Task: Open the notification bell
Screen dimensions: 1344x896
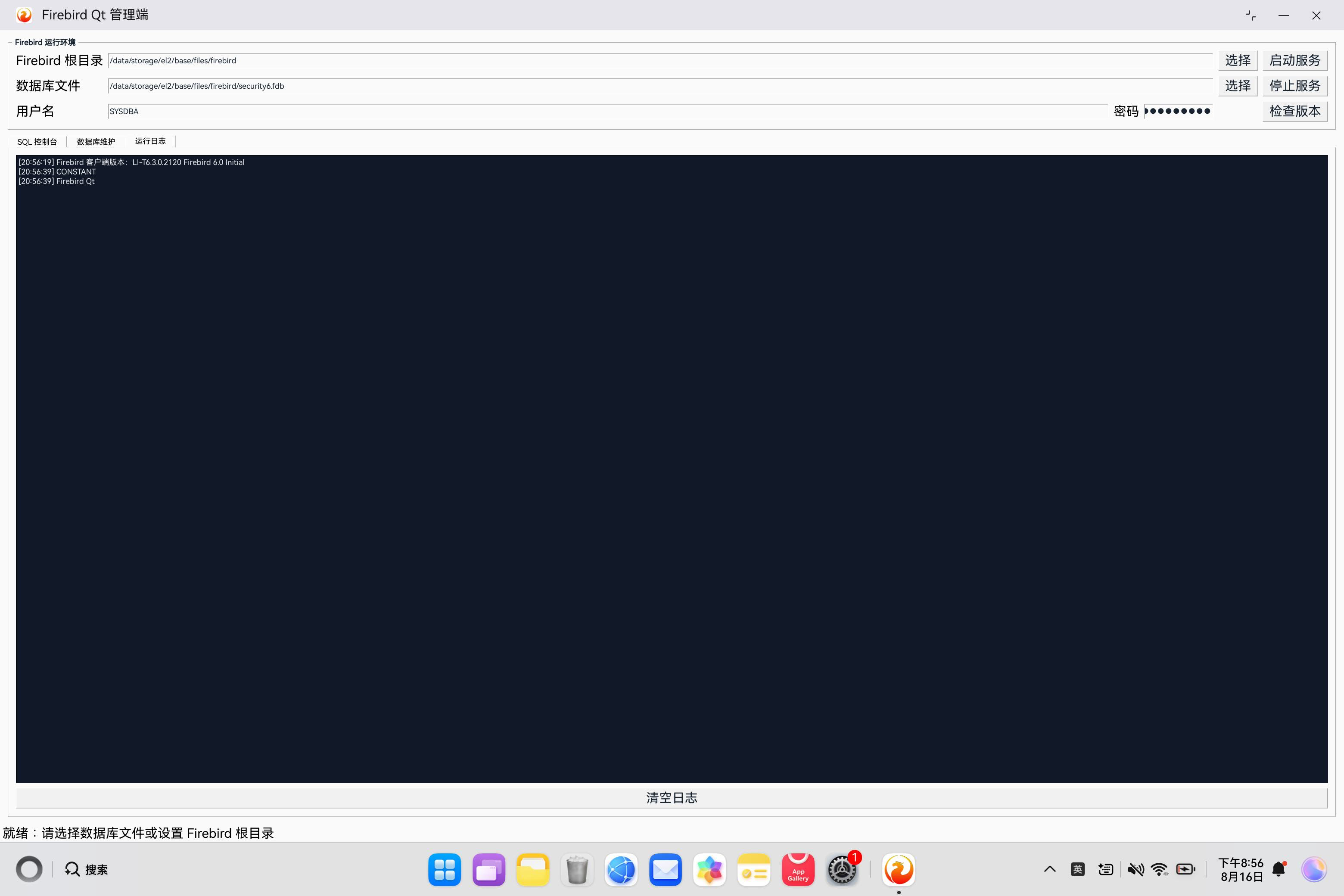Action: [x=1279, y=870]
